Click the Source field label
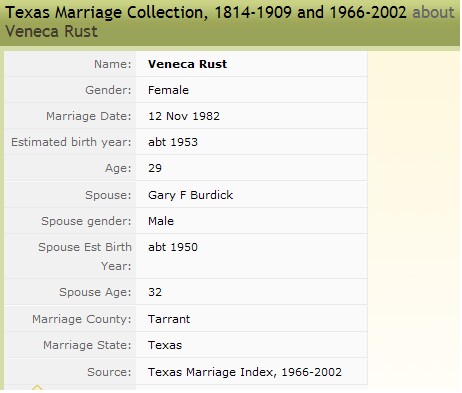Image resolution: width=462 pixels, height=393 pixels. (109, 372)
